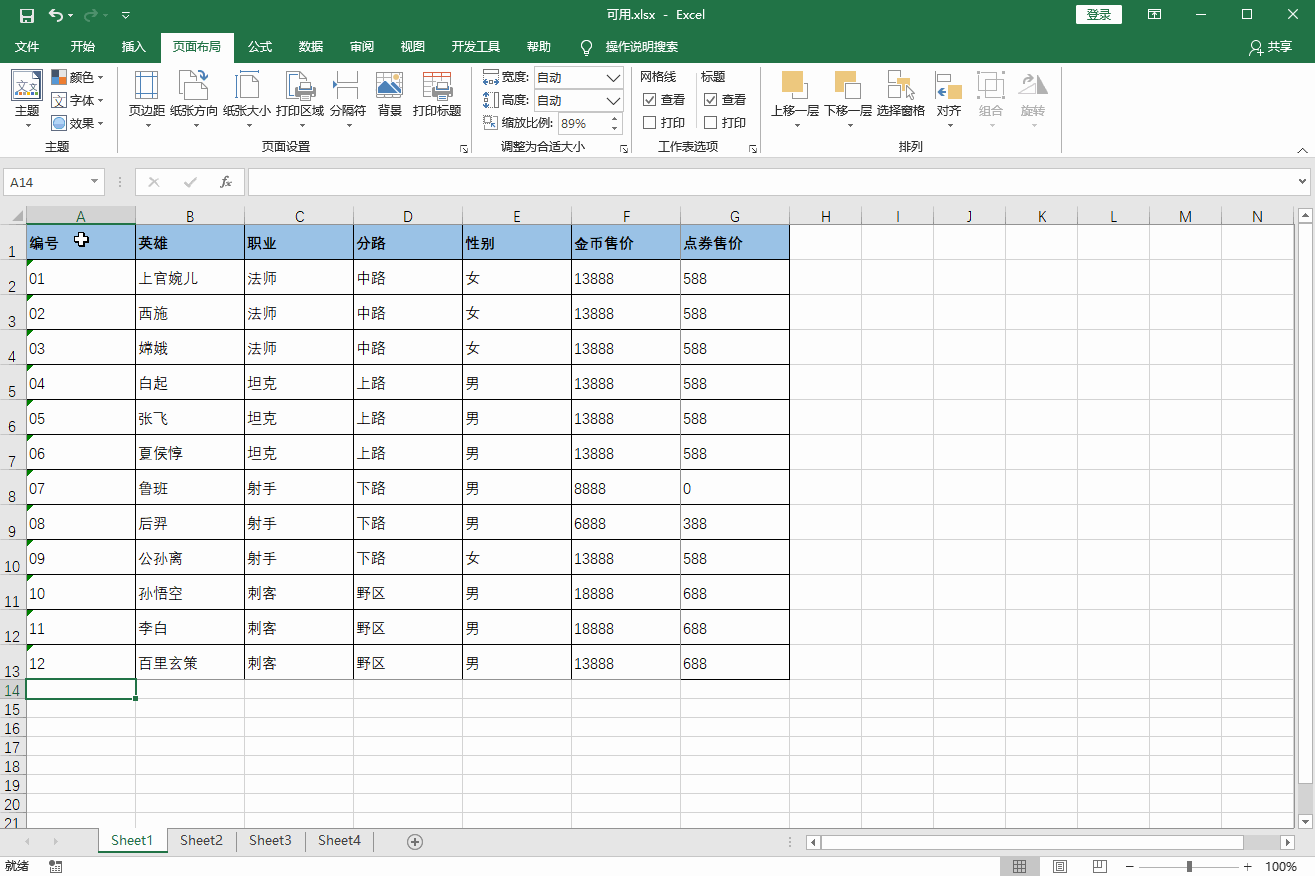
Task: Open the Sheet3 worksheet tab
Action: [269, 840]
